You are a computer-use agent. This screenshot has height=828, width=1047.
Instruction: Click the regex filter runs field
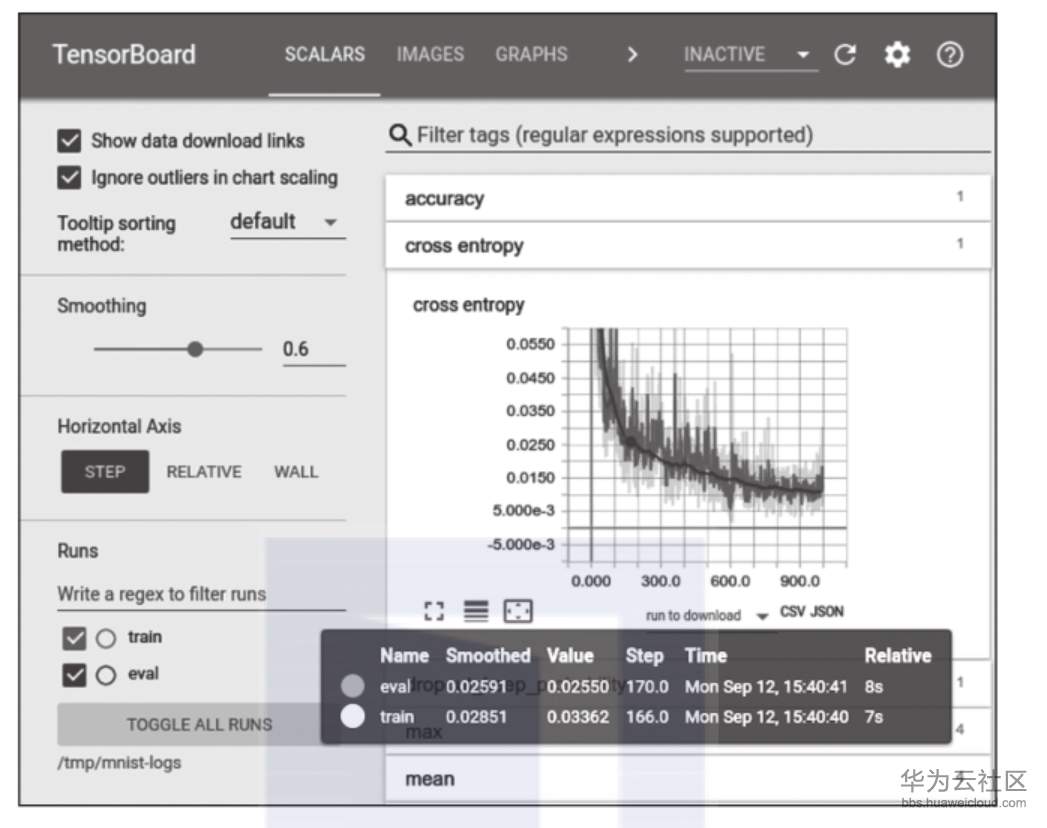pos(201,594)
